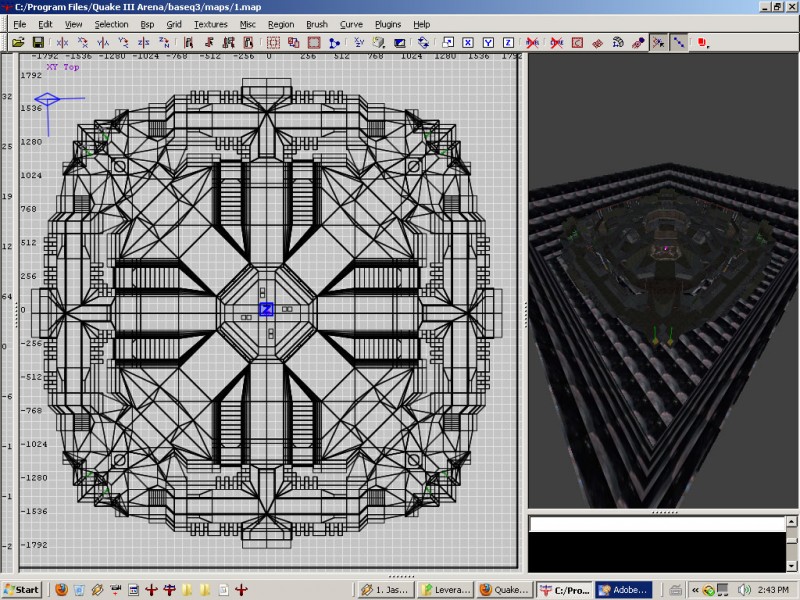Open the Selection menu

[111, 24]
